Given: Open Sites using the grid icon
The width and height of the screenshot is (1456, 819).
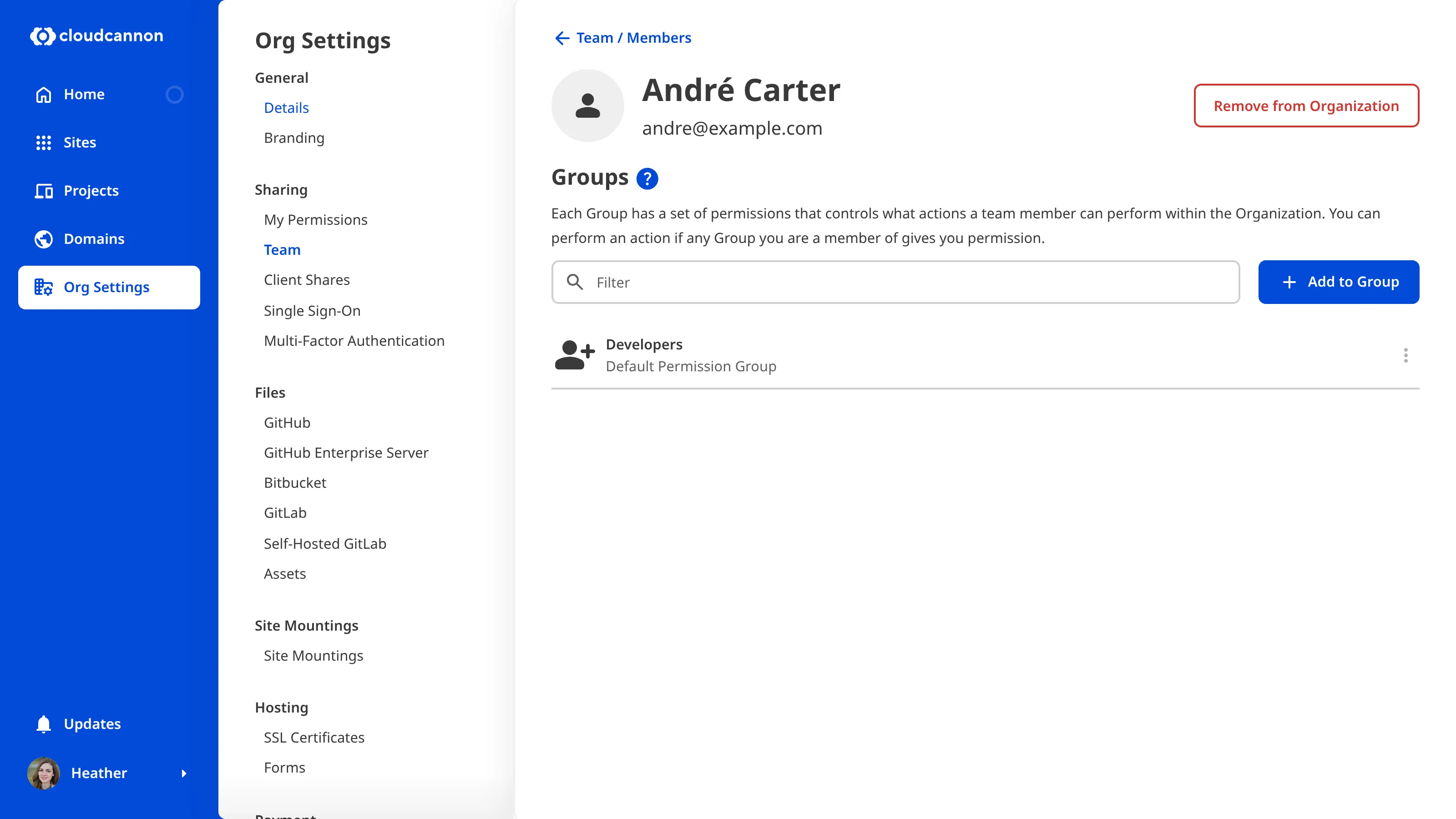Looking at the screenshot, I should (x=44, y=142).
